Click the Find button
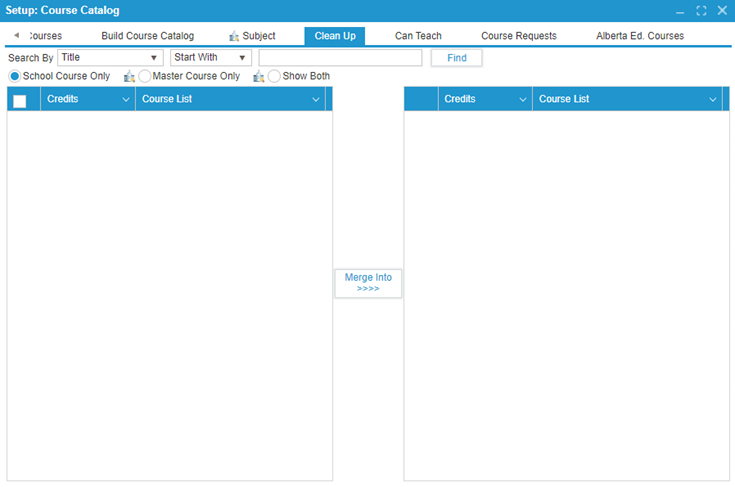Screen dimensions: 735x487 [x=456, y=58]
